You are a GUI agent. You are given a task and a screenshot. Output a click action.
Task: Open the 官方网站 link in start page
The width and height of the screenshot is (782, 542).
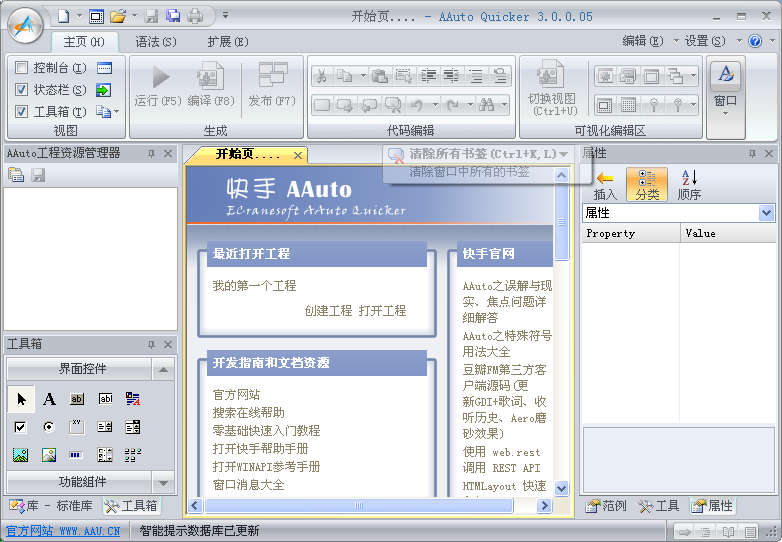(x=236, y=394)
